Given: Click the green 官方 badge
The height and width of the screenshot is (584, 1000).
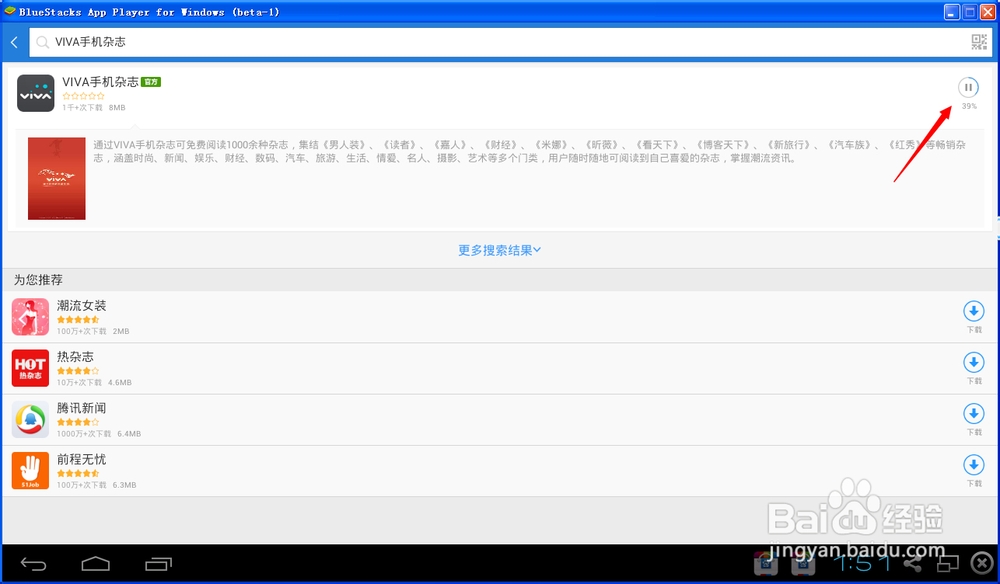Looking at the screenshot, I should [x=151, y=82].
